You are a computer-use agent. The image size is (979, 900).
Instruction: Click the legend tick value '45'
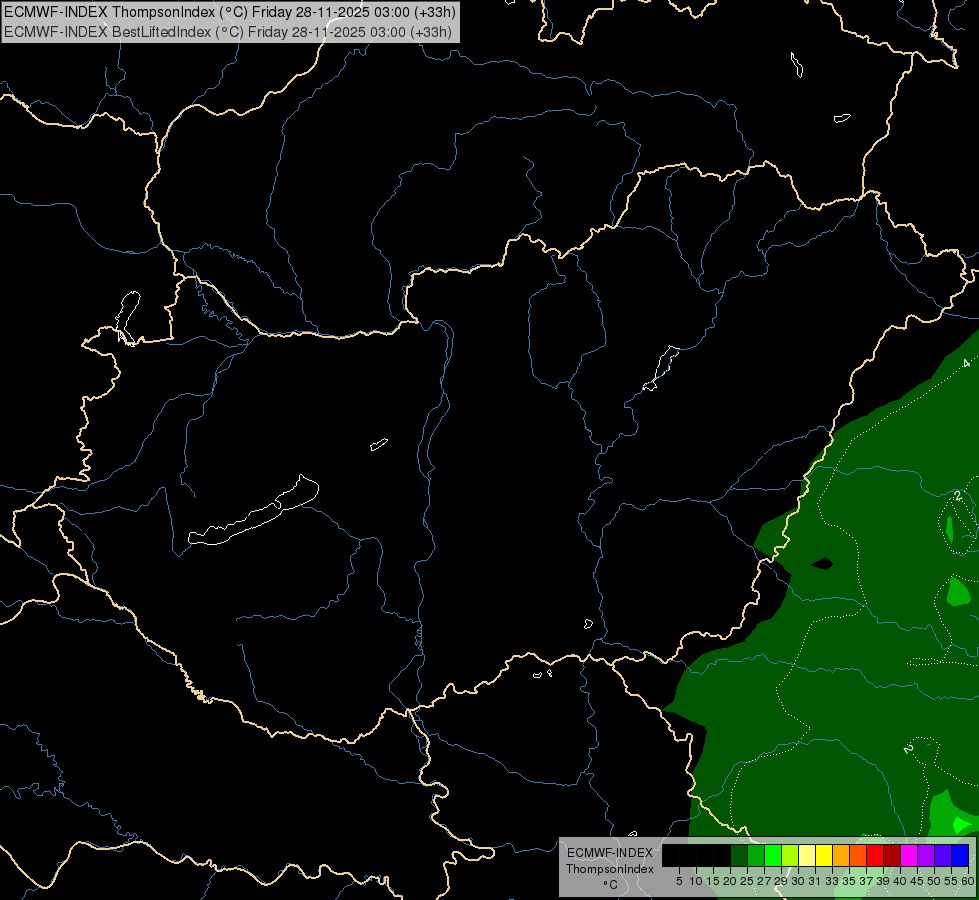[x=917, y=881]
